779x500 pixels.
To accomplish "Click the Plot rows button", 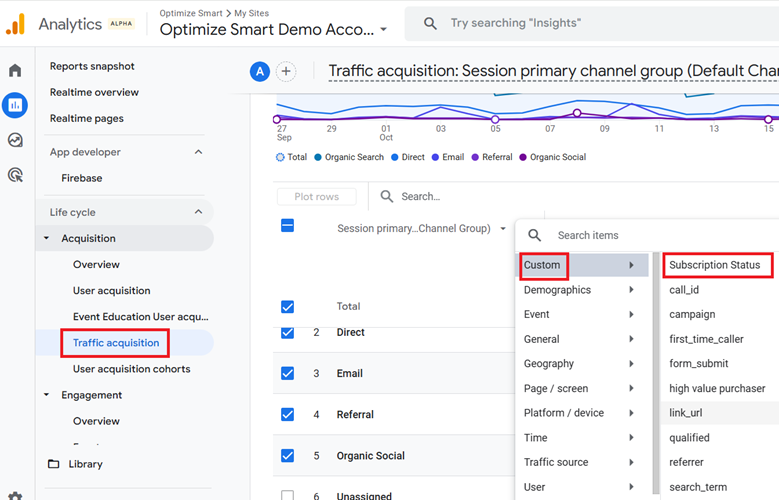I will (316, 196).
